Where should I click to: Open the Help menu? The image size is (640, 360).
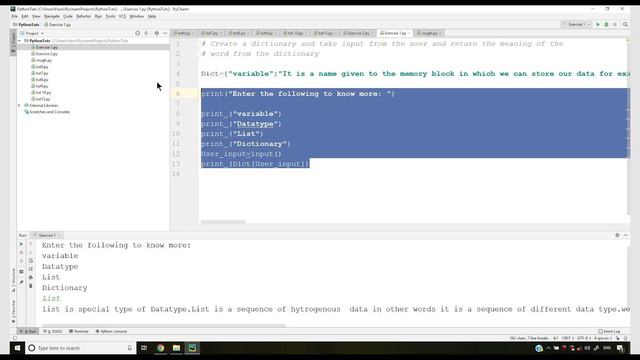click(152, 16)
